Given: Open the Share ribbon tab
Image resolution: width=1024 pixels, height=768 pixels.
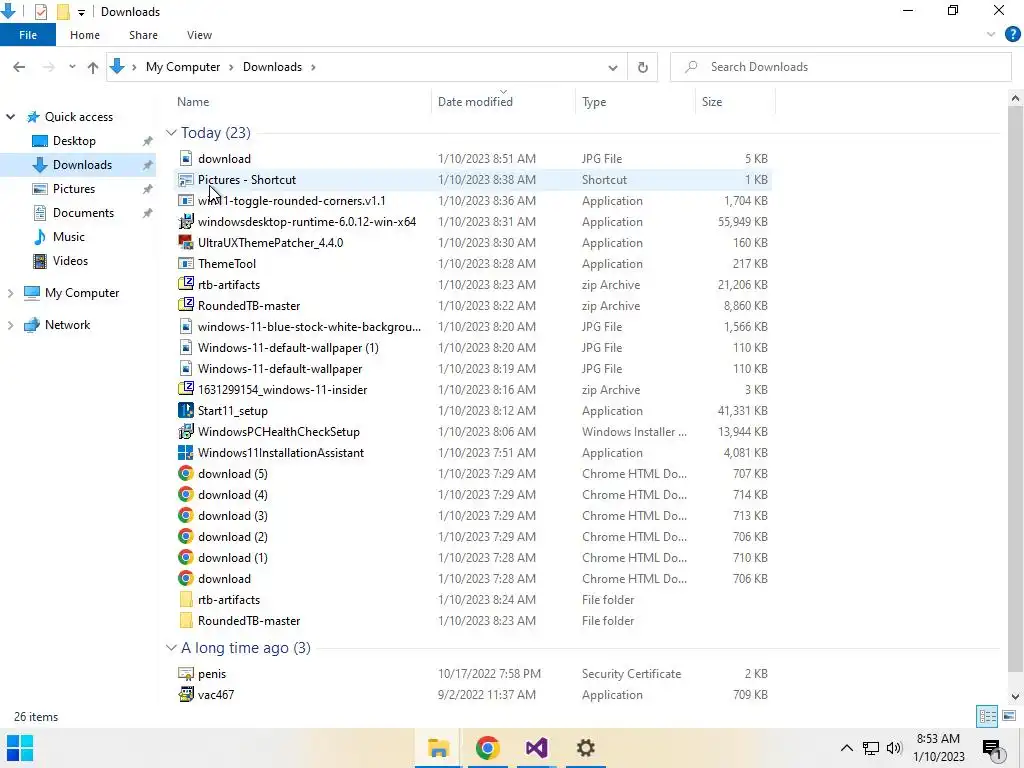Looking at the screenshot, I should tap(143, 35).
